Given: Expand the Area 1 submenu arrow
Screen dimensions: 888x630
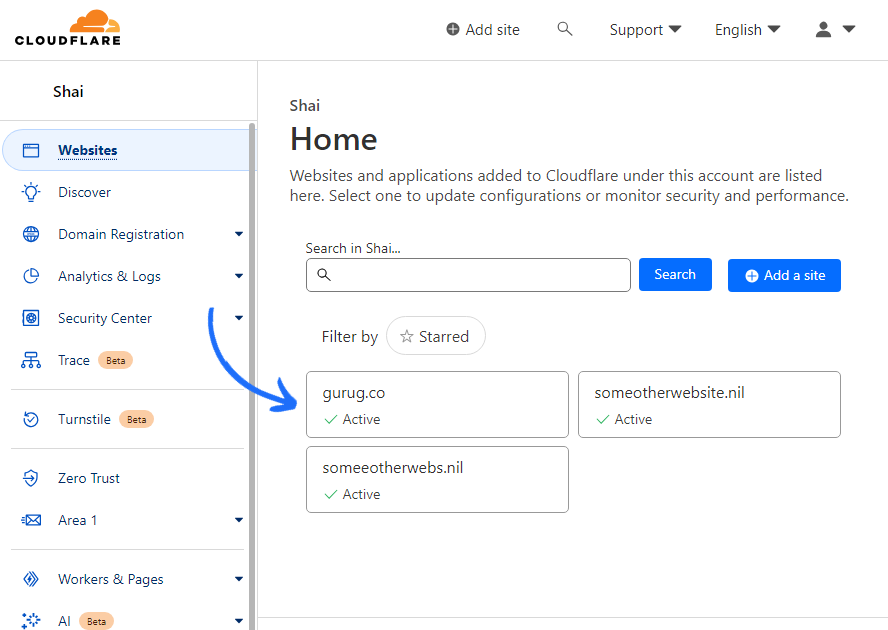Looking at the screenshot, I should pyautogui.click(x=239, y=520).
